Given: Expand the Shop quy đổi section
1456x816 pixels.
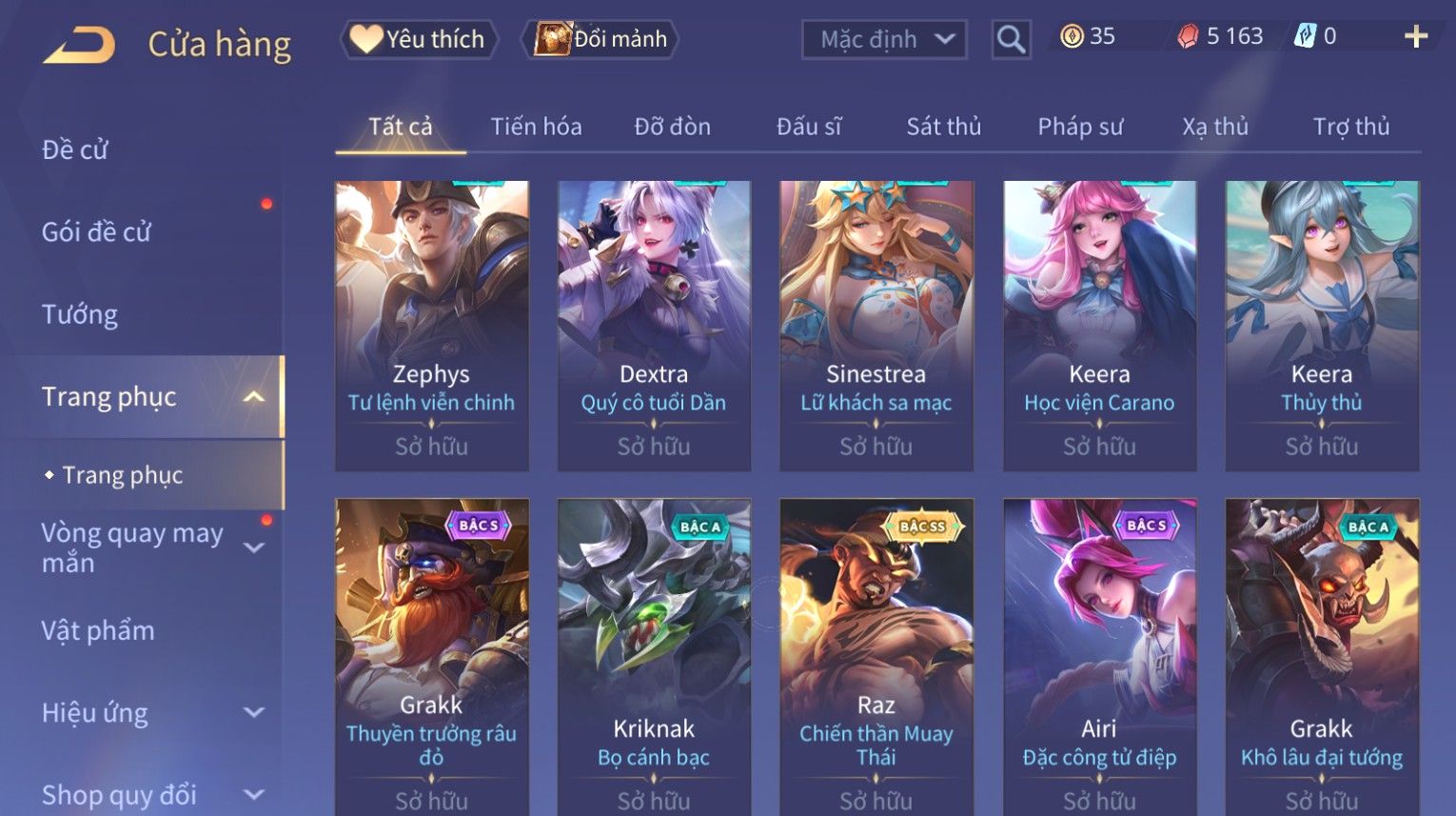Looking at the screenshot, I should [254, 794].
